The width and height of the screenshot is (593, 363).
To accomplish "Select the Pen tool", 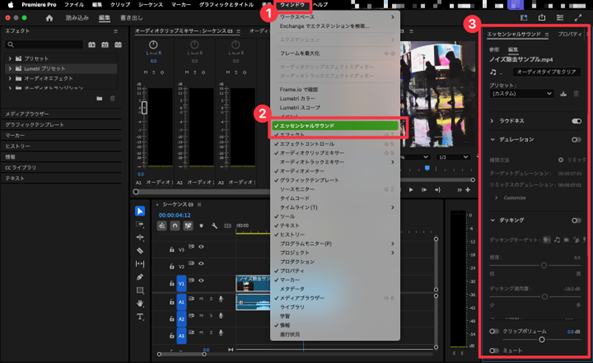I will [140, 277].
